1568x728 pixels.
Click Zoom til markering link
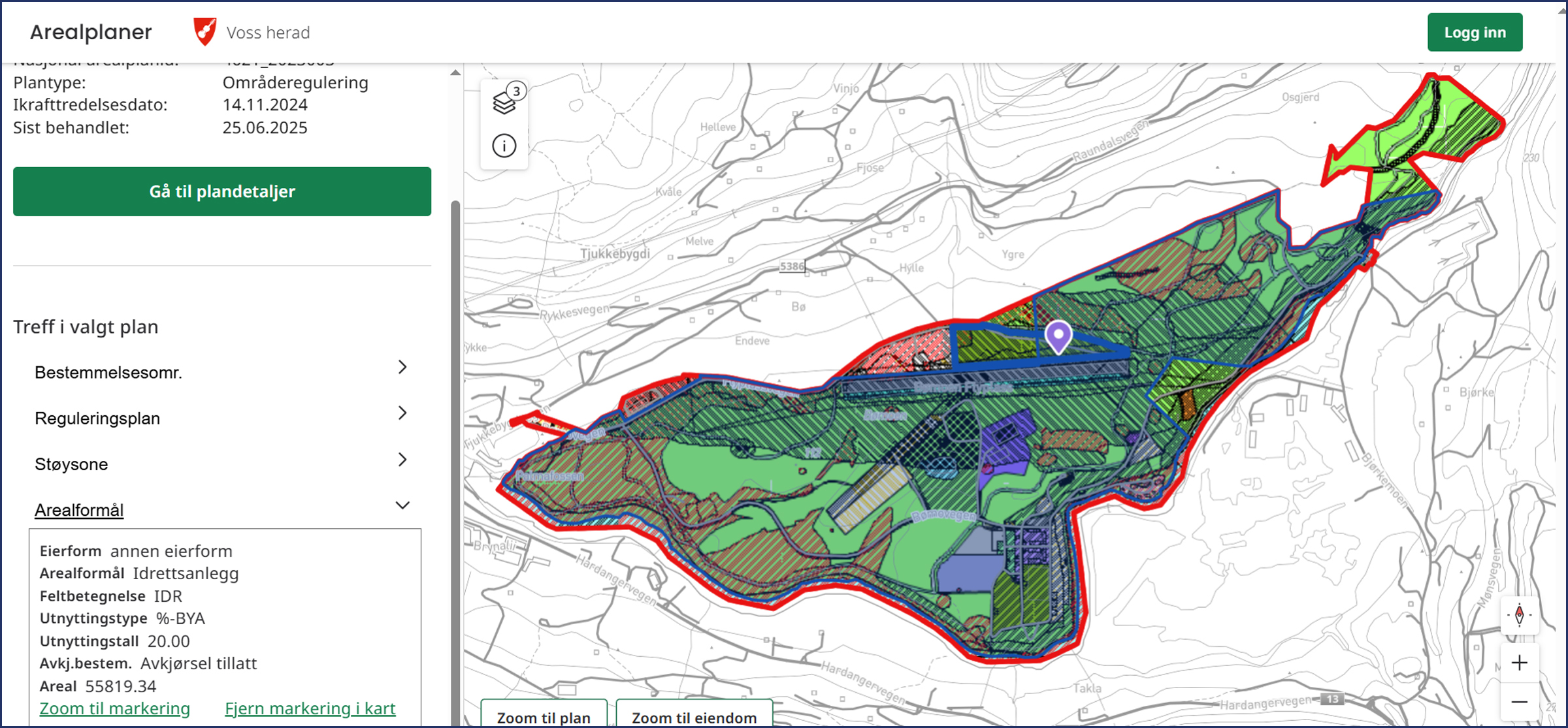[x=115, y=708]
